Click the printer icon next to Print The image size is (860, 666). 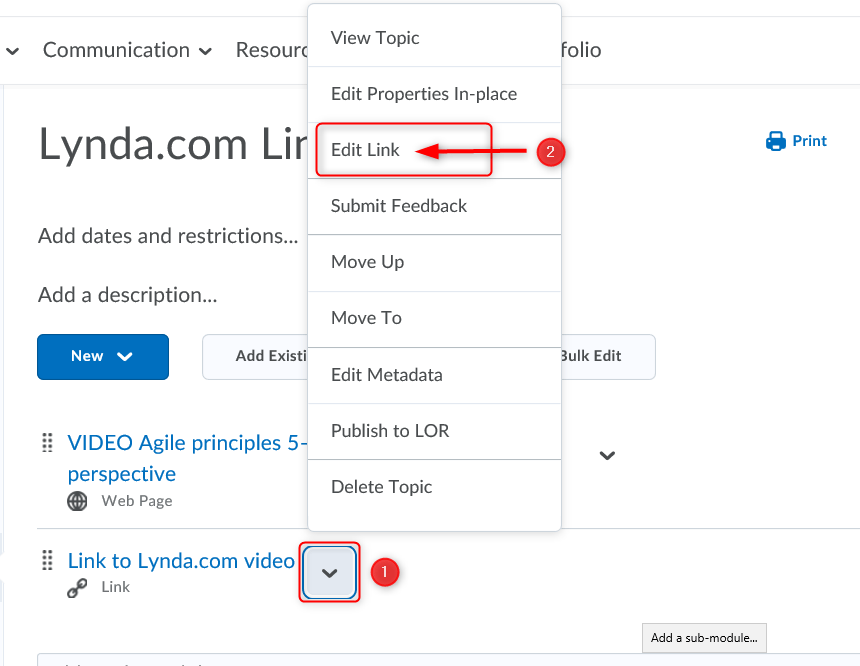(x=775, y=141)
